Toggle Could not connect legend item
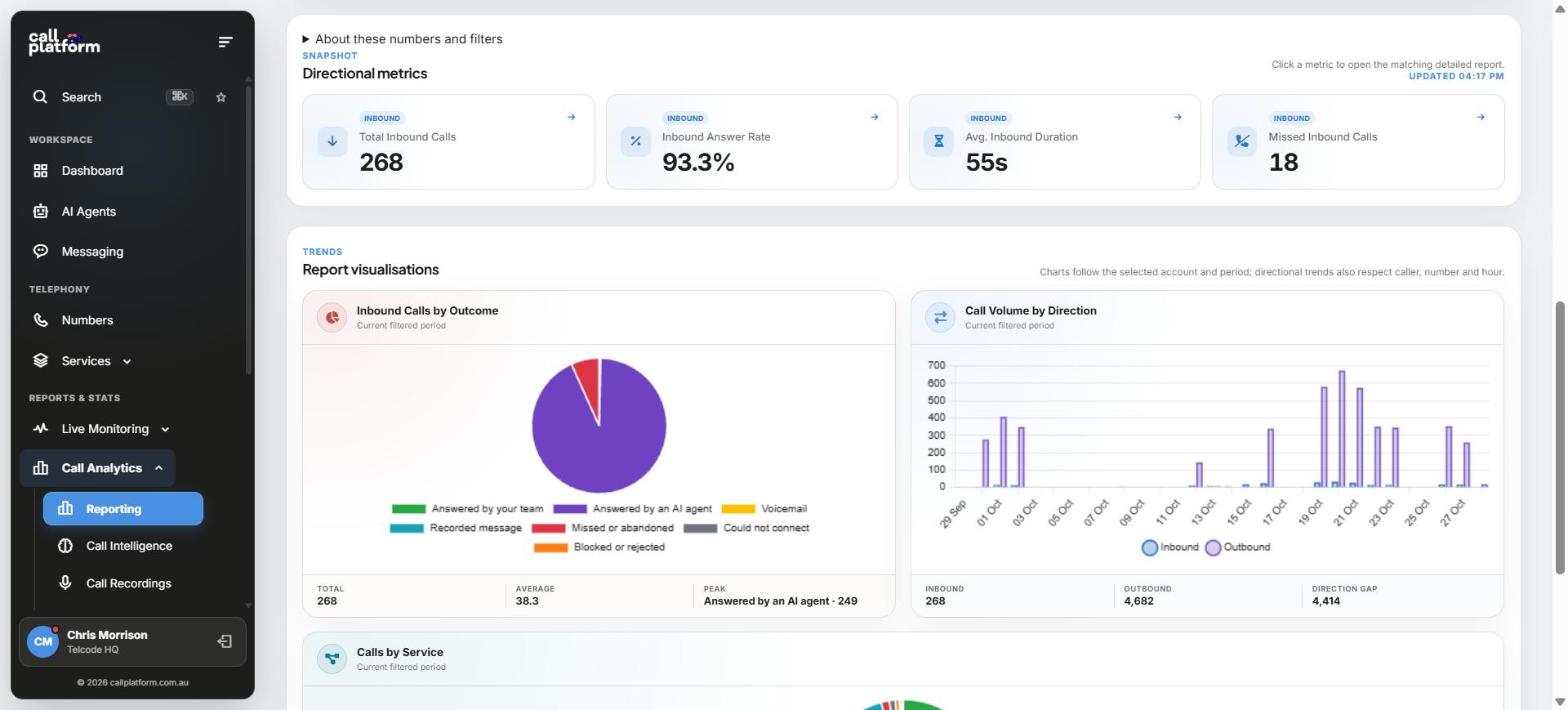This screenshot has width=1568, height=710. point(747,528)
